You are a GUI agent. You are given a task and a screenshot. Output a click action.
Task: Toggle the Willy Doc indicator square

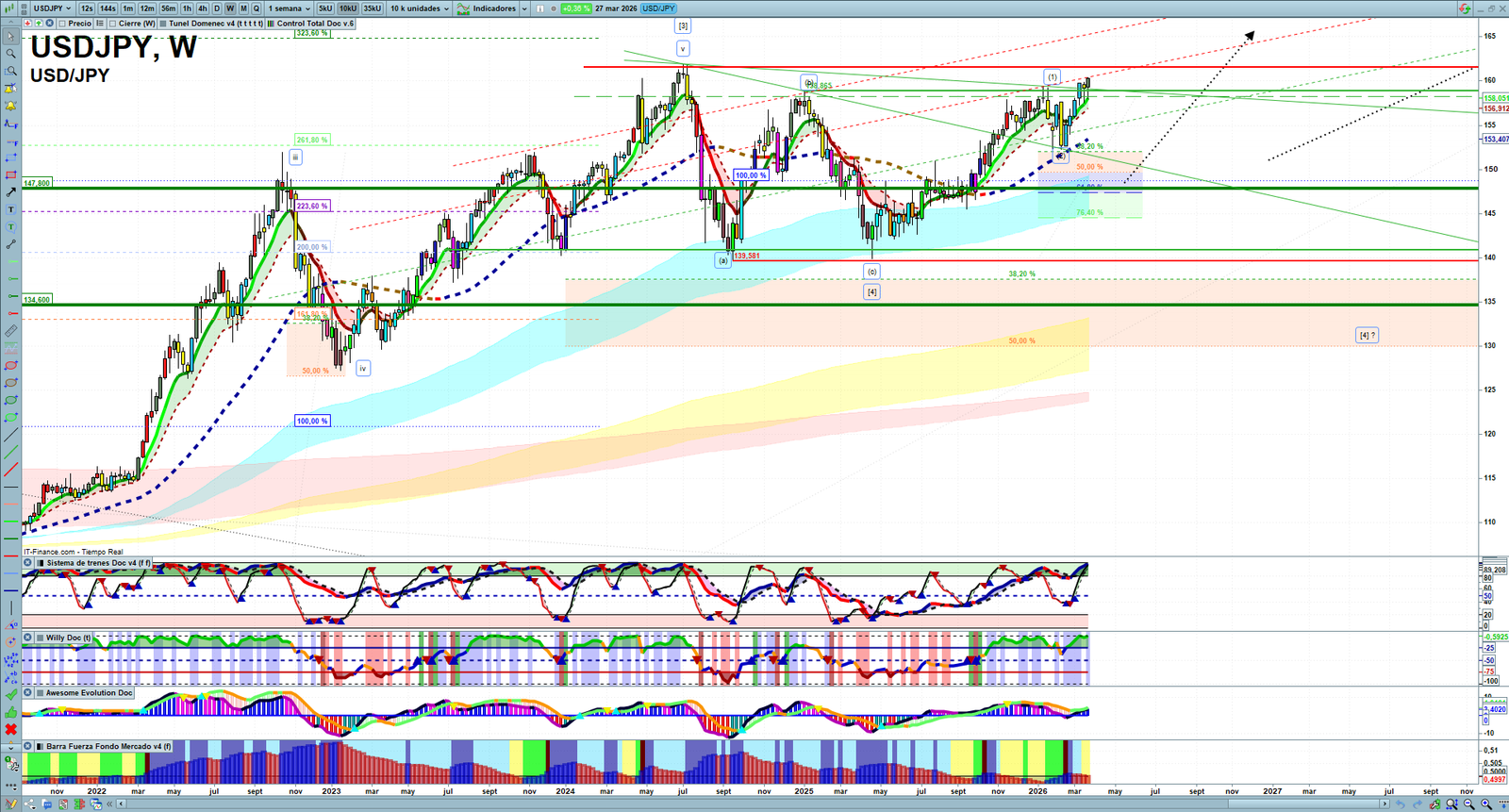tap(40, 638)
